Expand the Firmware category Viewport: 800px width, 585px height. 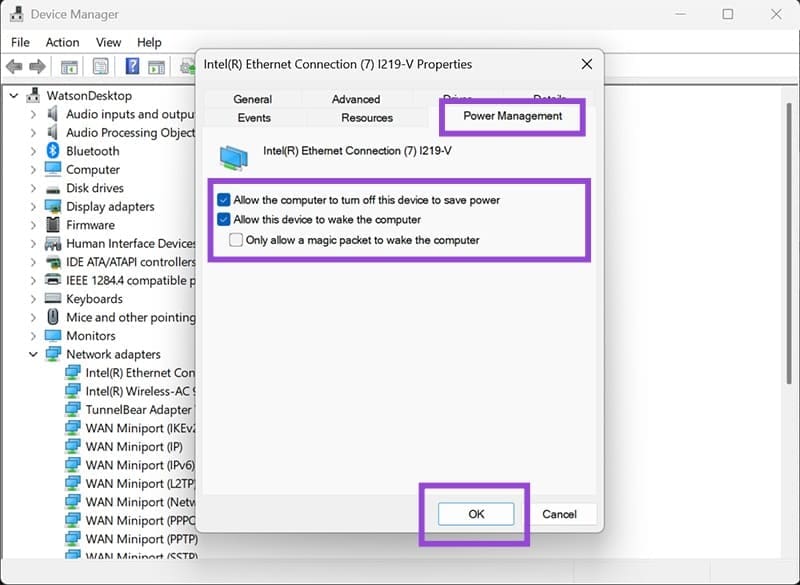(34, 224)
